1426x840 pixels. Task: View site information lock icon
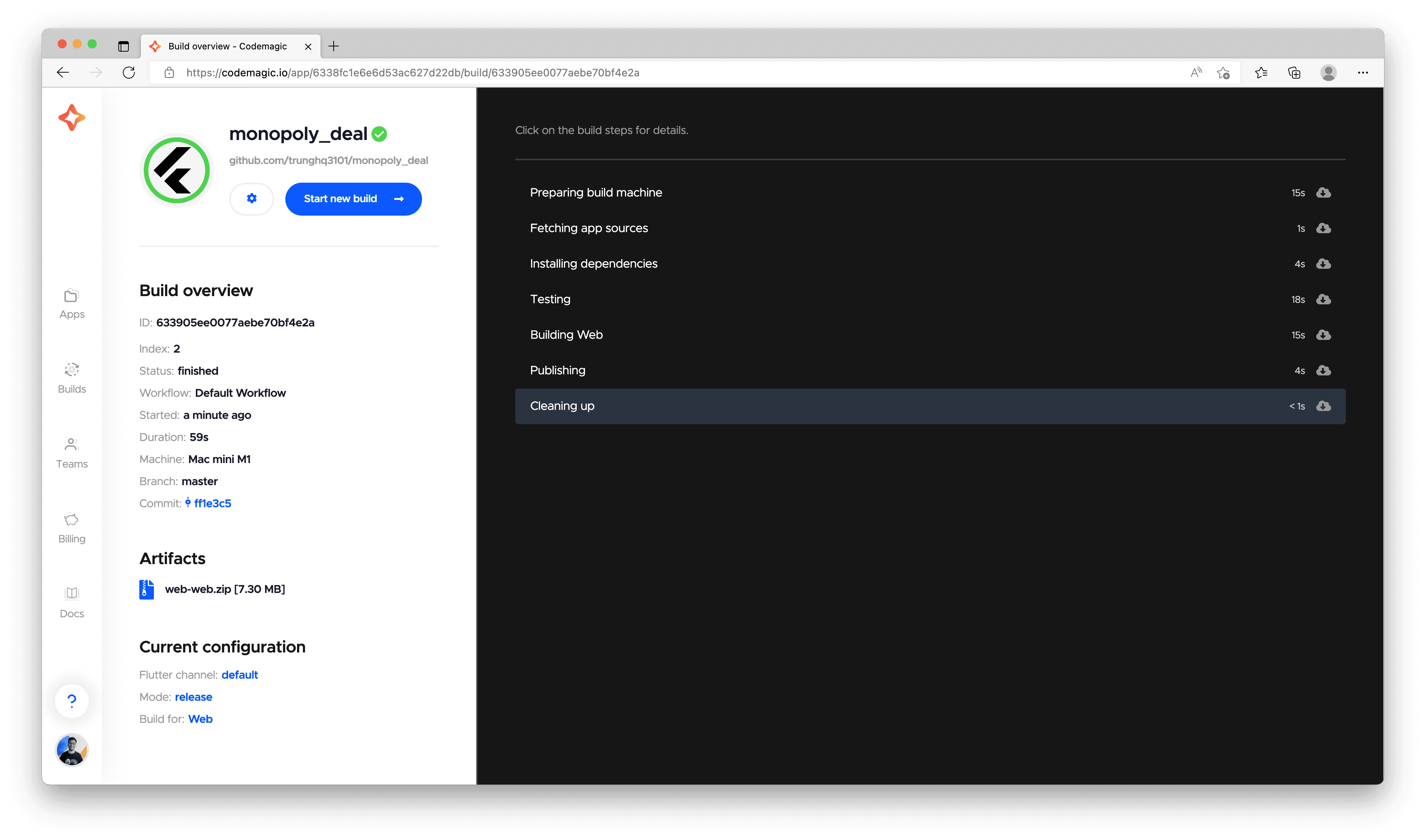pyautogui.click(x=169, y=73)
